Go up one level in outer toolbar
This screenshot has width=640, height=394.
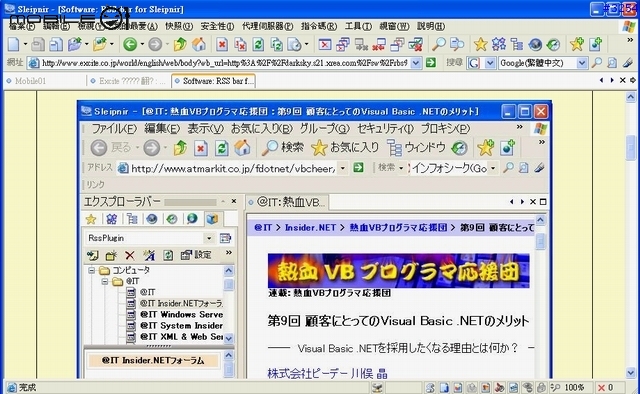click(x=180, y=44)
